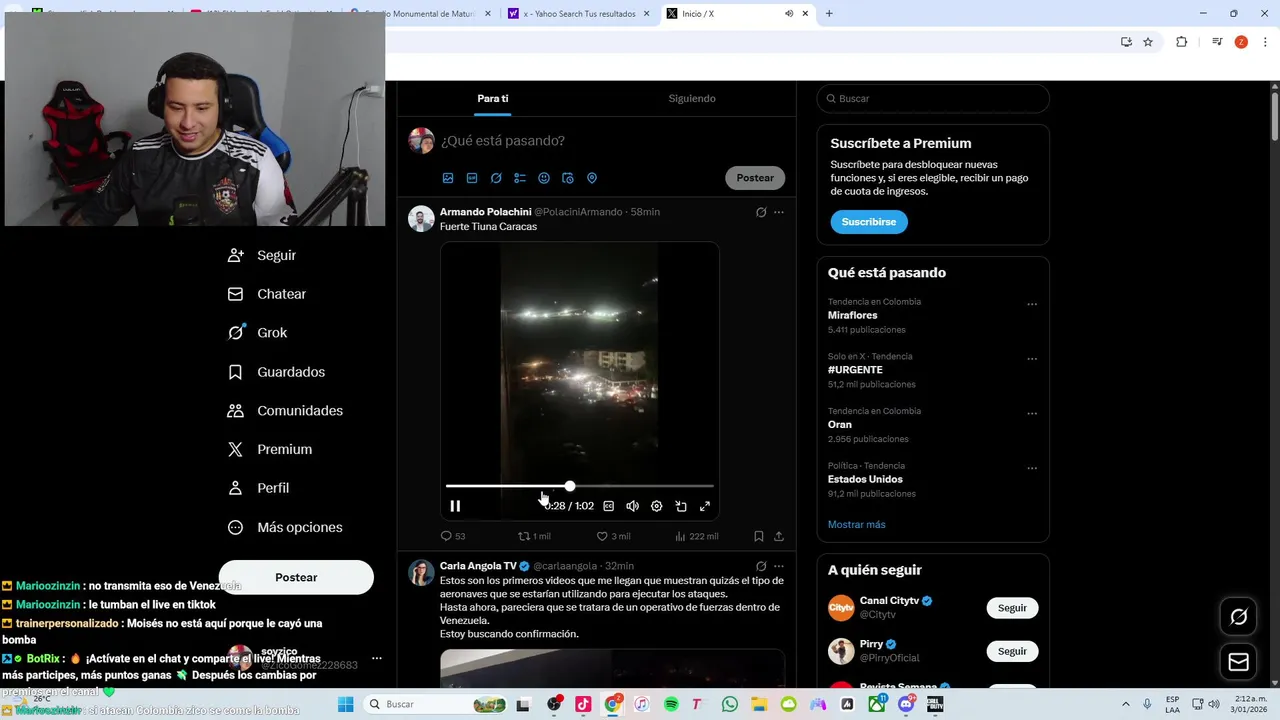The width and height of the screenshot is (1280, 720).
Task: Click Mostrar más under trends
Action: [x=856, y=524]
